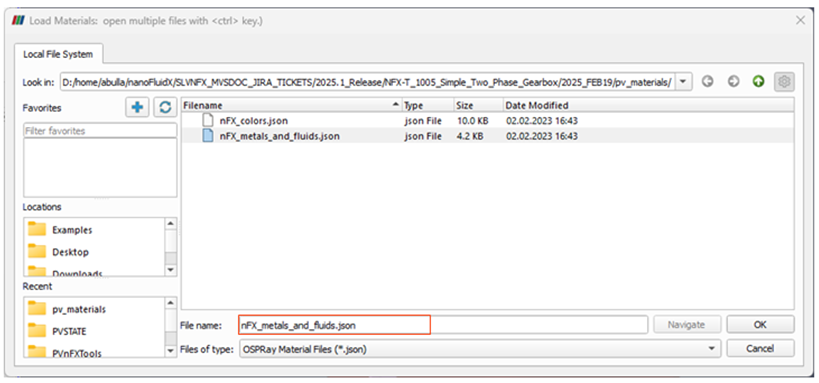Click the Cancel button
819x383 pixels.
point(760,349)
